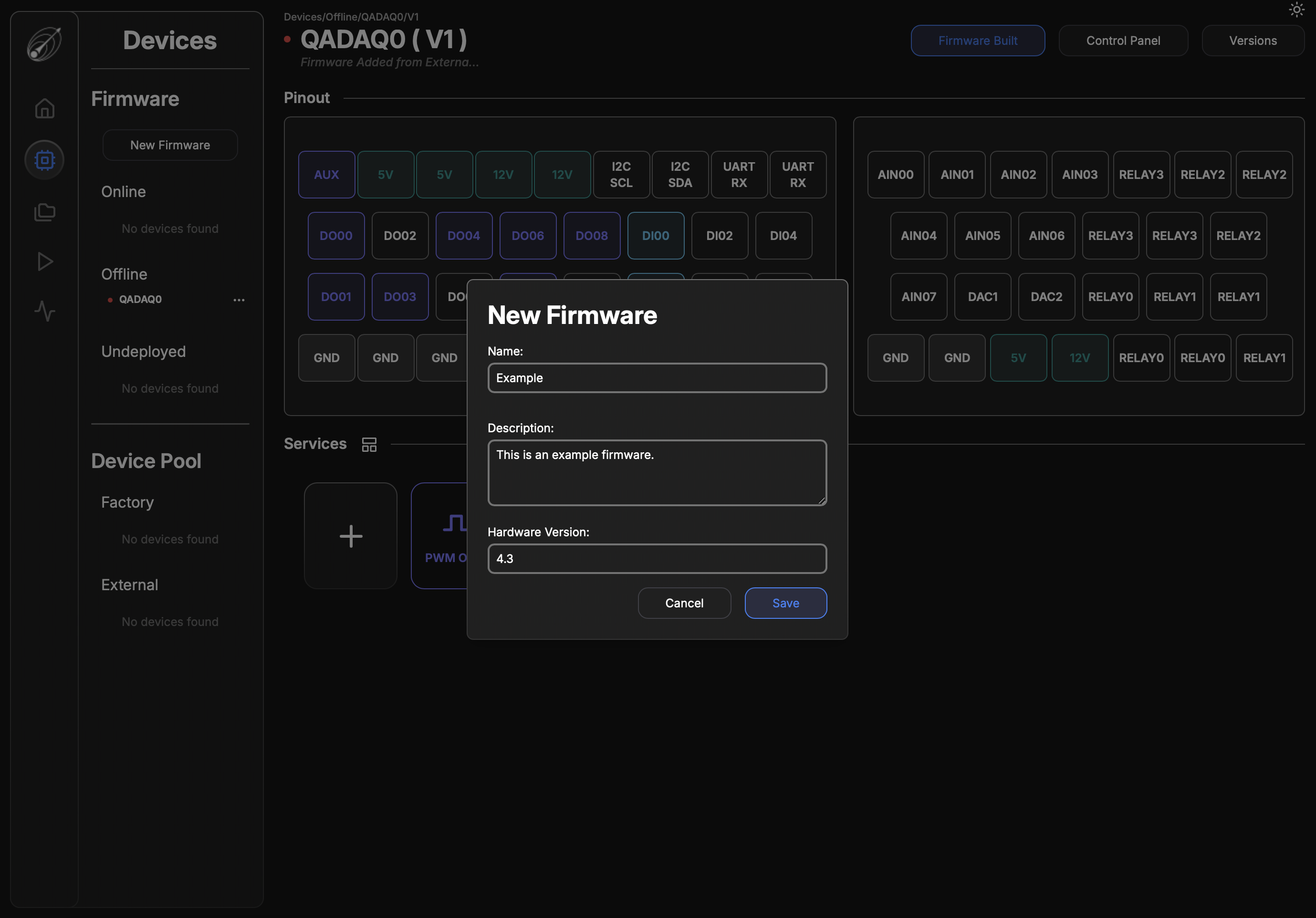This screenshot has width=1316, height=918.
Task: Open QADAQ0 three-dots options menu
Action: pyautogui.click(x=239, y=300)
